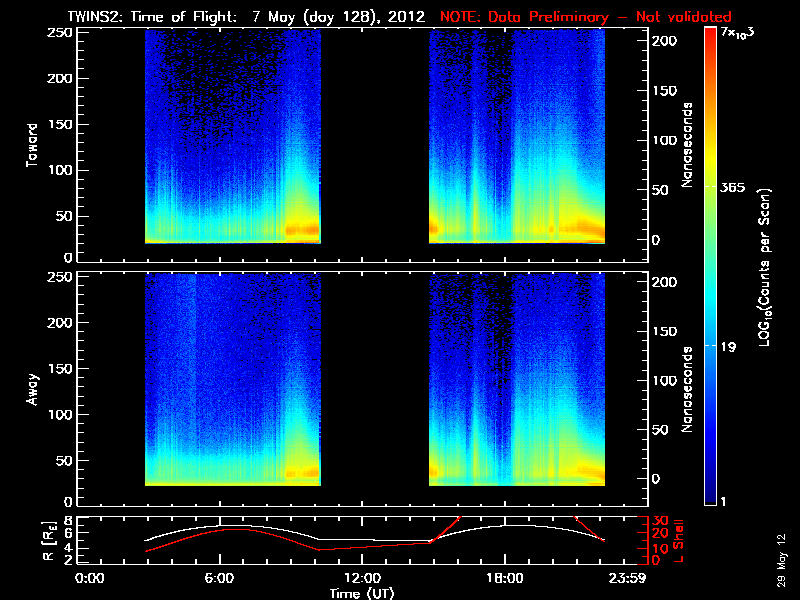This screenshot has width=800, height=600.
Task: Click the TWINS2 Time of Flight plot title
Action: tap(250, 17)
